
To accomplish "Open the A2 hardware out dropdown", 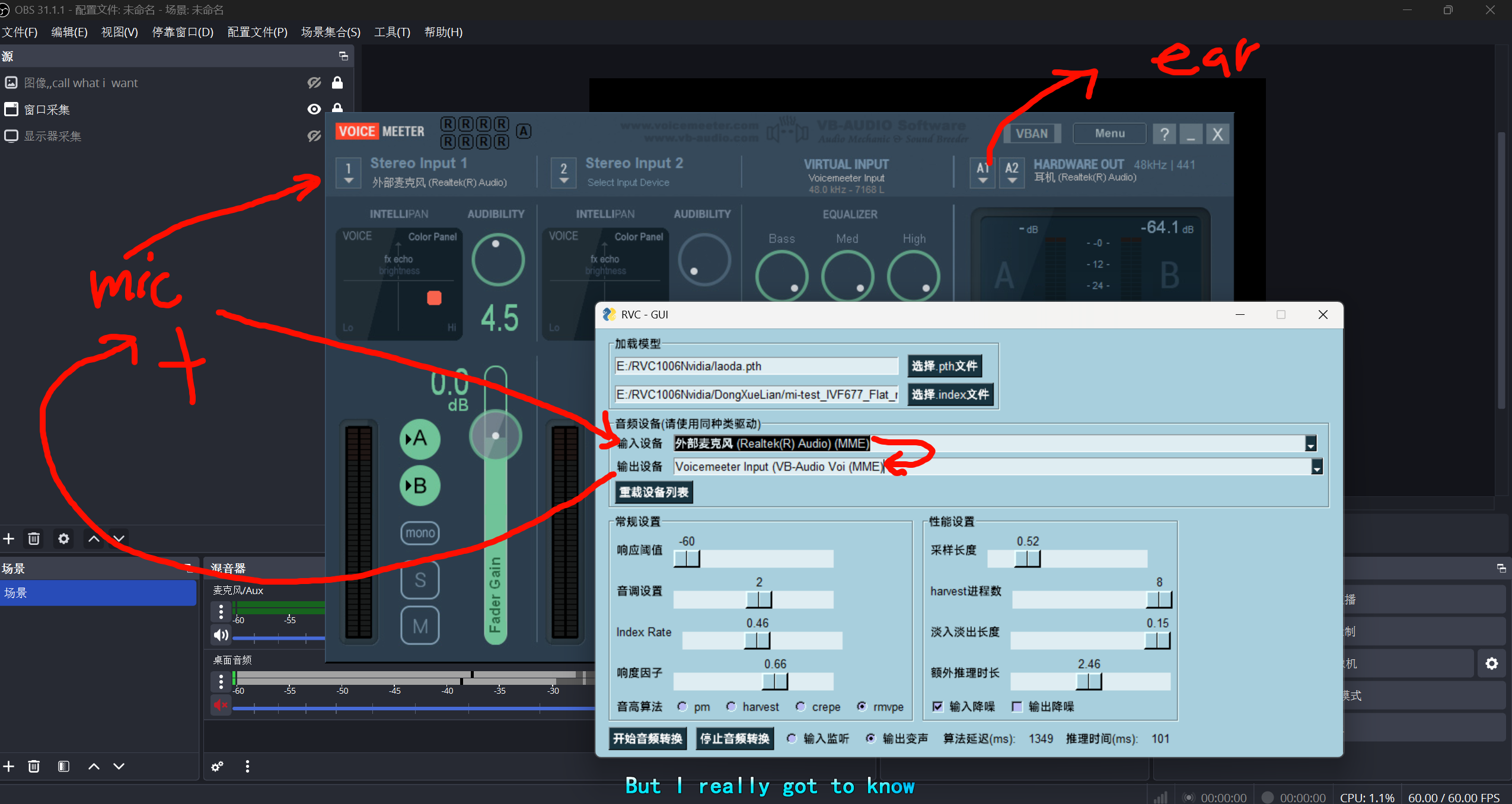I will tap(1012, 173).
